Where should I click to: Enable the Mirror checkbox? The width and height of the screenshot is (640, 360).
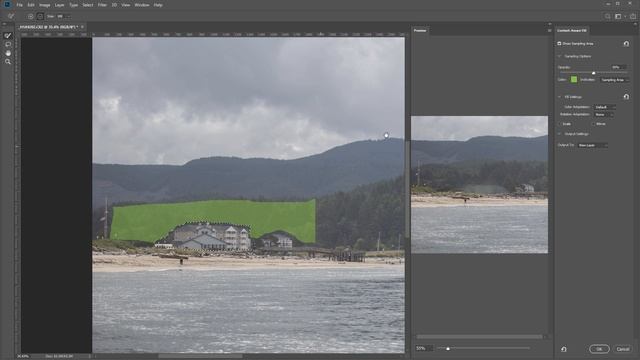click(x=593, y=124)
